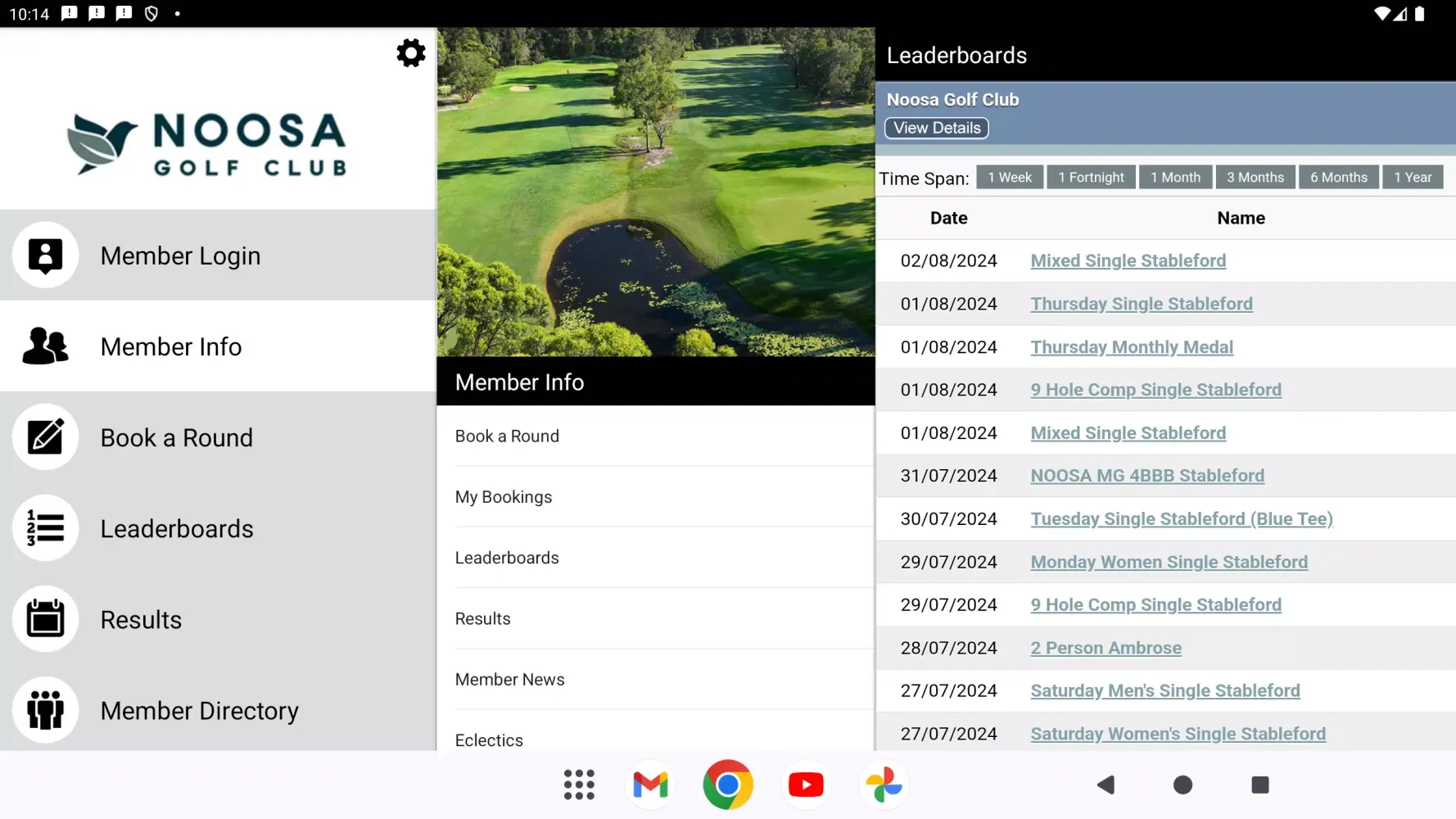Viewport: 1456px width, 819px height.
Task: Switch time span to 3 Months
Action: 1255,178
